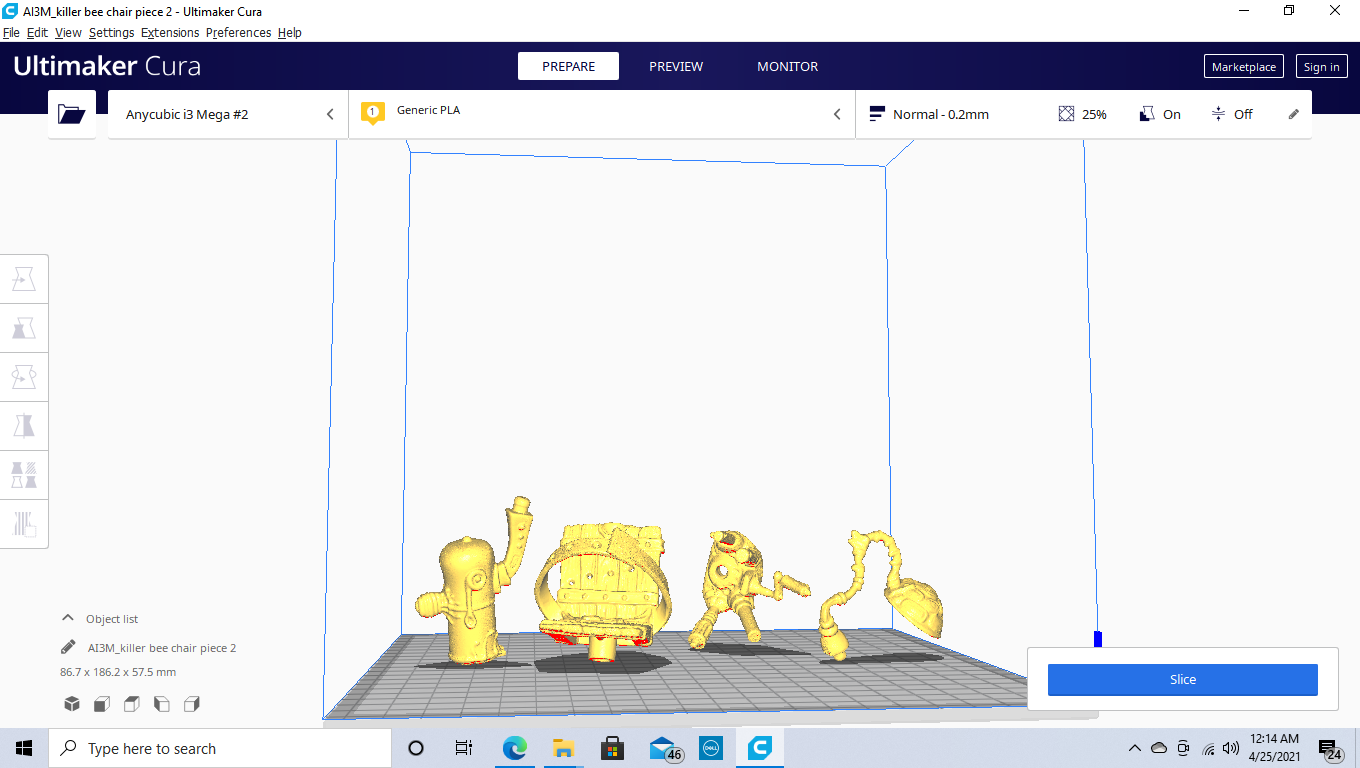Image resolution: width=1360 pixels, height=768 pixels.
Task: Open File Explorer from the taskbar
Action: 563,748
